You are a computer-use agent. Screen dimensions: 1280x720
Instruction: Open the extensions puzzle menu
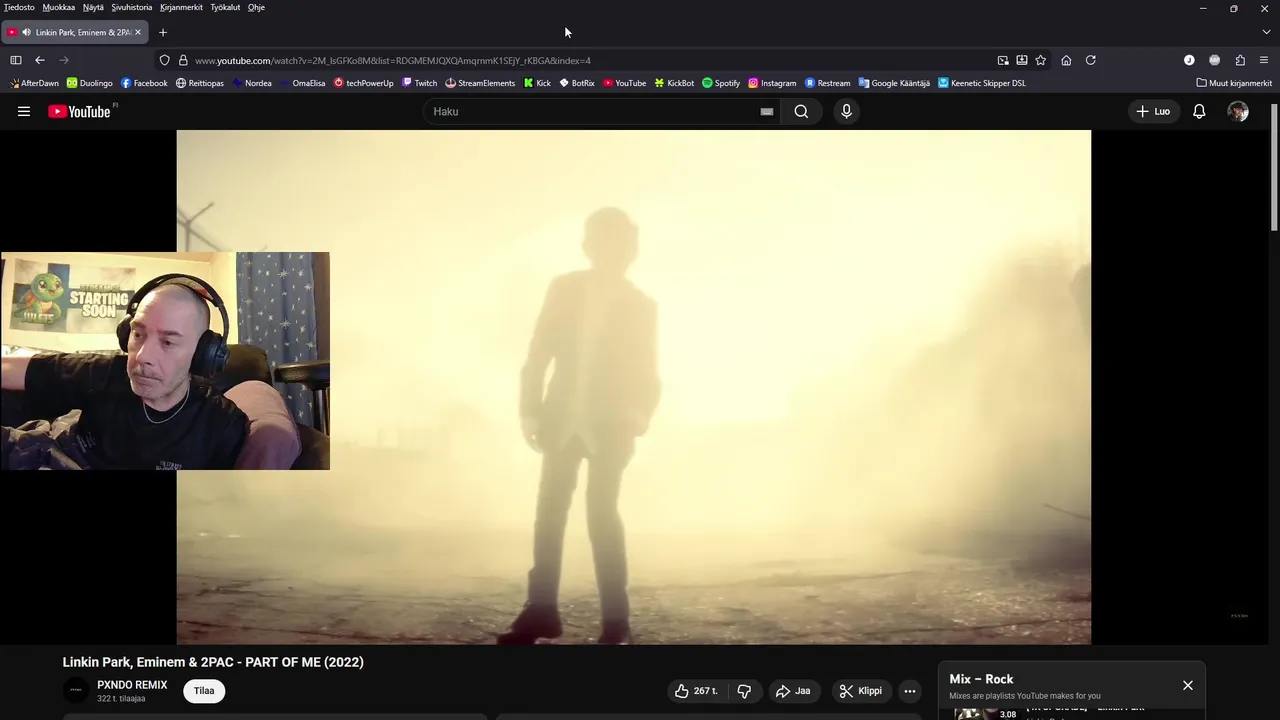(1240, 60)
